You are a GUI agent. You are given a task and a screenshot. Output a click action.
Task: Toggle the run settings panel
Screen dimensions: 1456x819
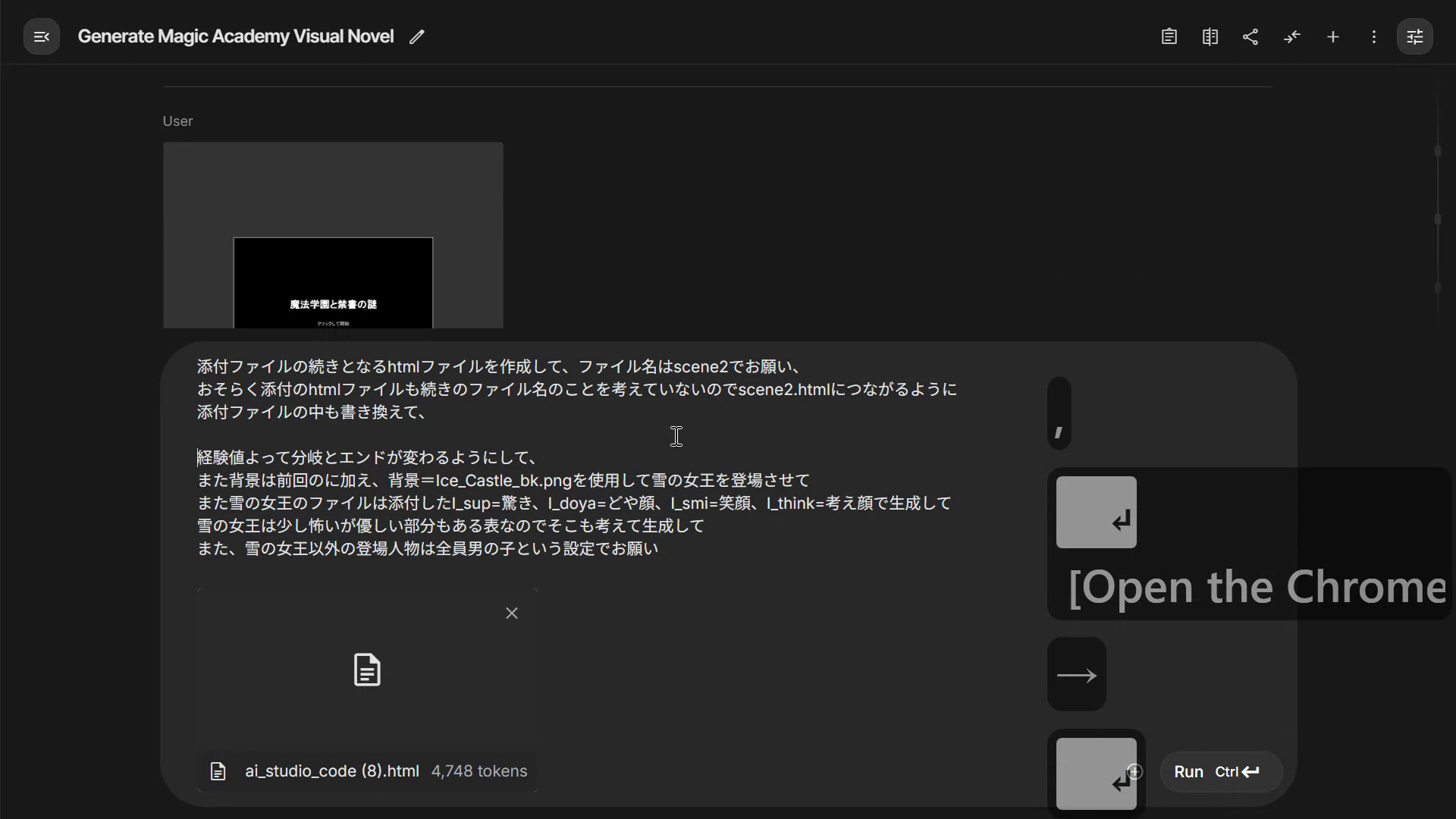[1414, 36]
